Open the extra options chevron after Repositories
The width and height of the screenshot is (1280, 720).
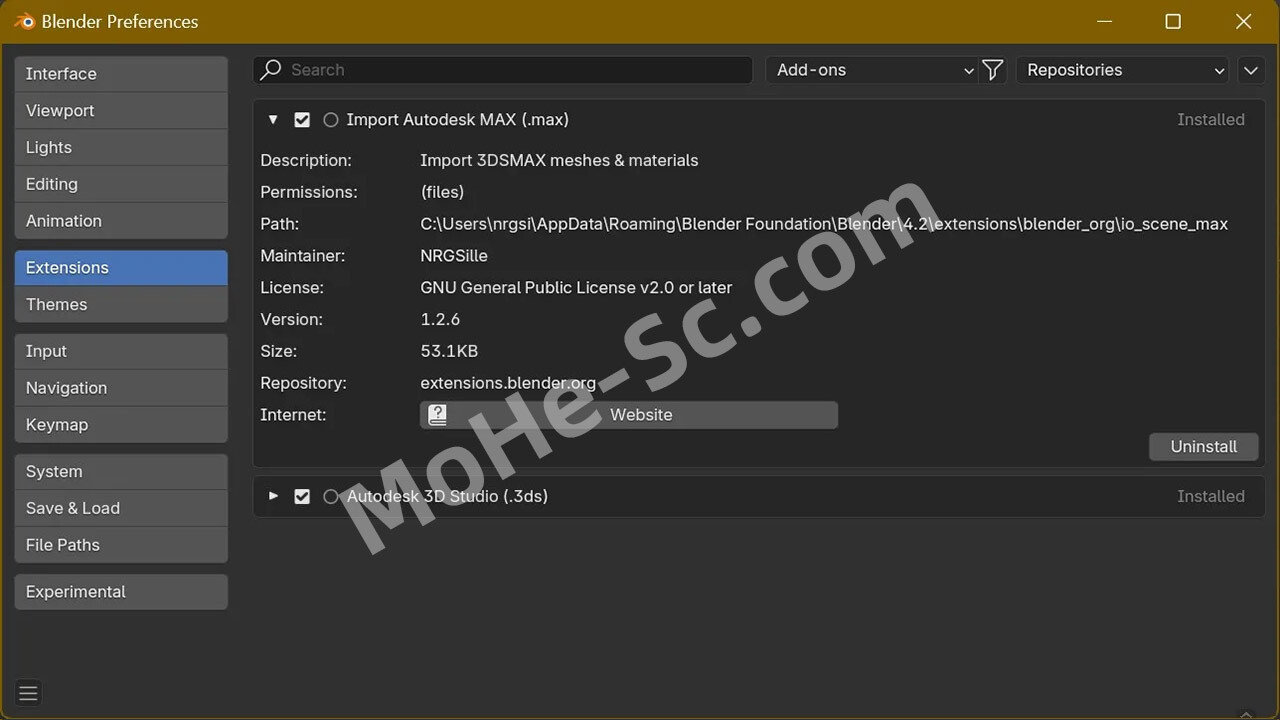[1249, 70]
